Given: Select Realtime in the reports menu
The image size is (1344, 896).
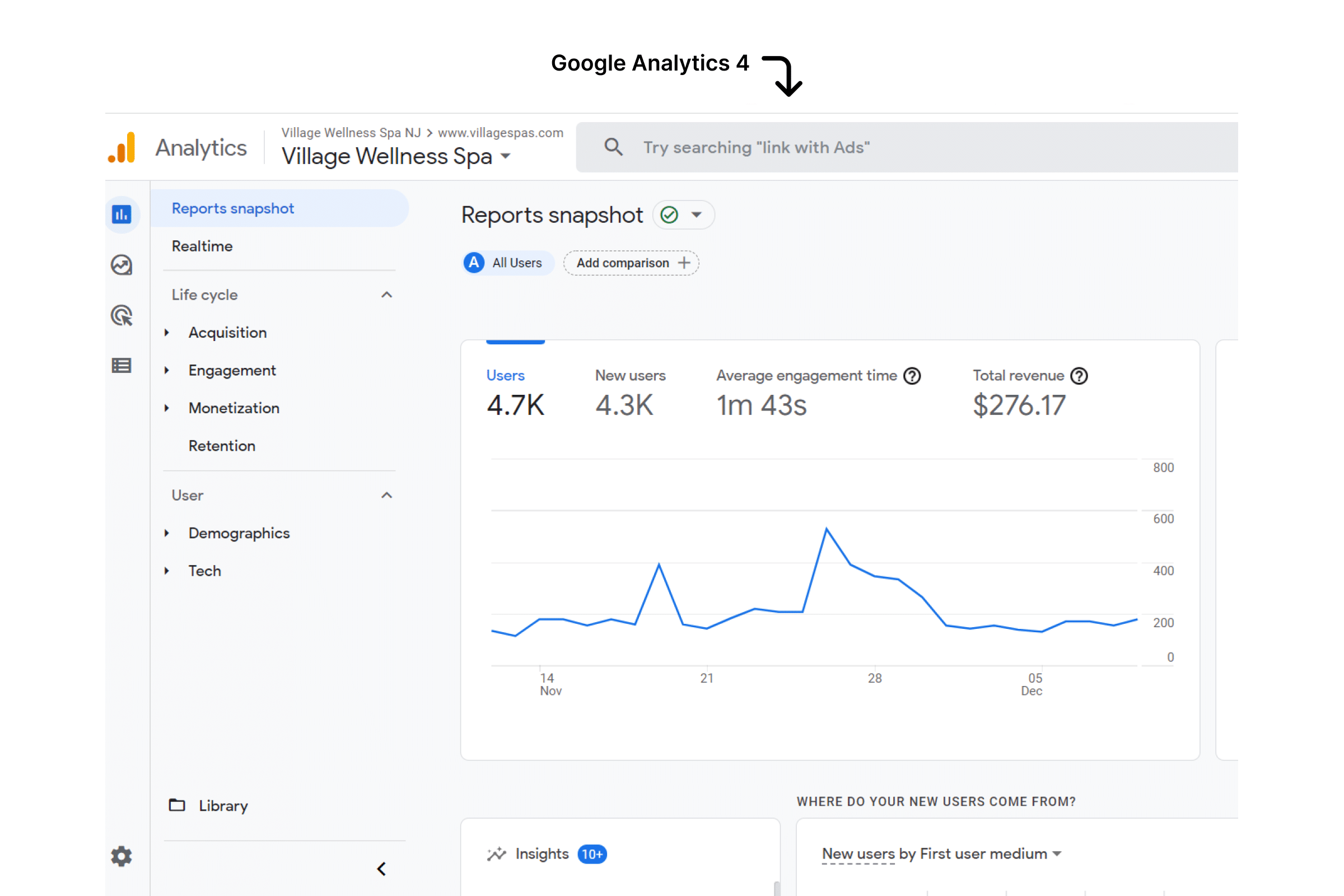Looking at the screenshot, I should [x=202, y=246].
